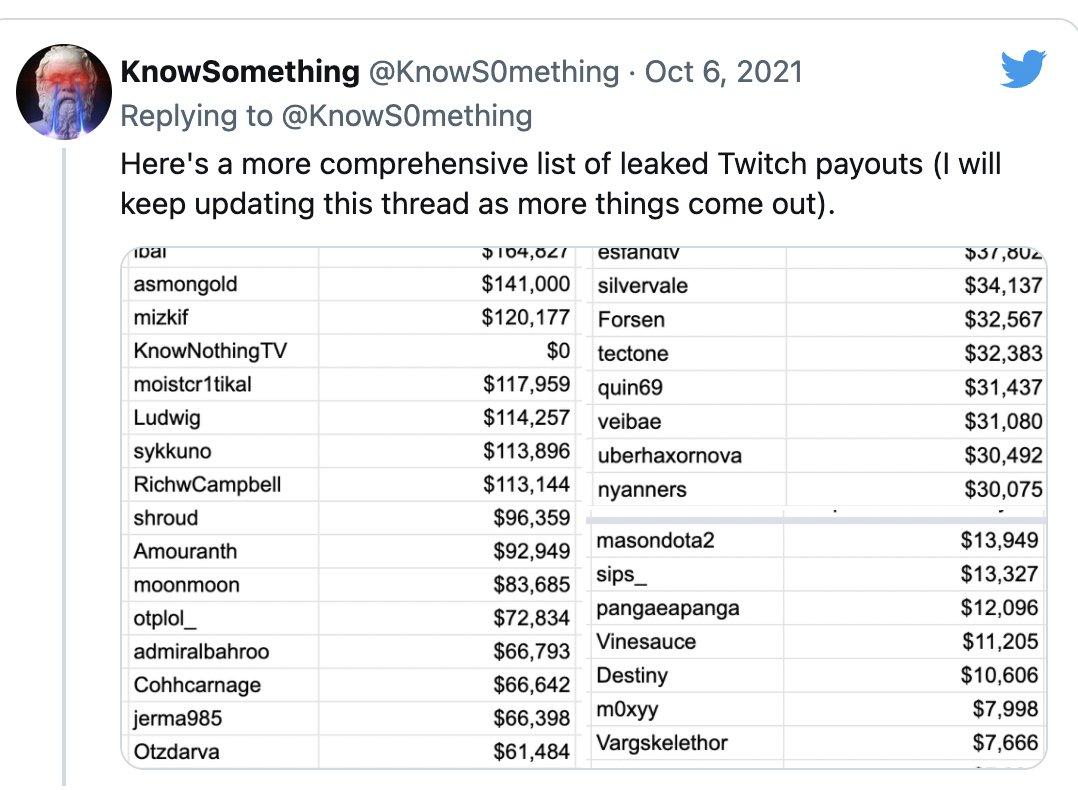Image resolution: width=1078 pixels, height=790 pixels.
Task: Click the Amouranth $92,949 entry
Action: (351, 551)
